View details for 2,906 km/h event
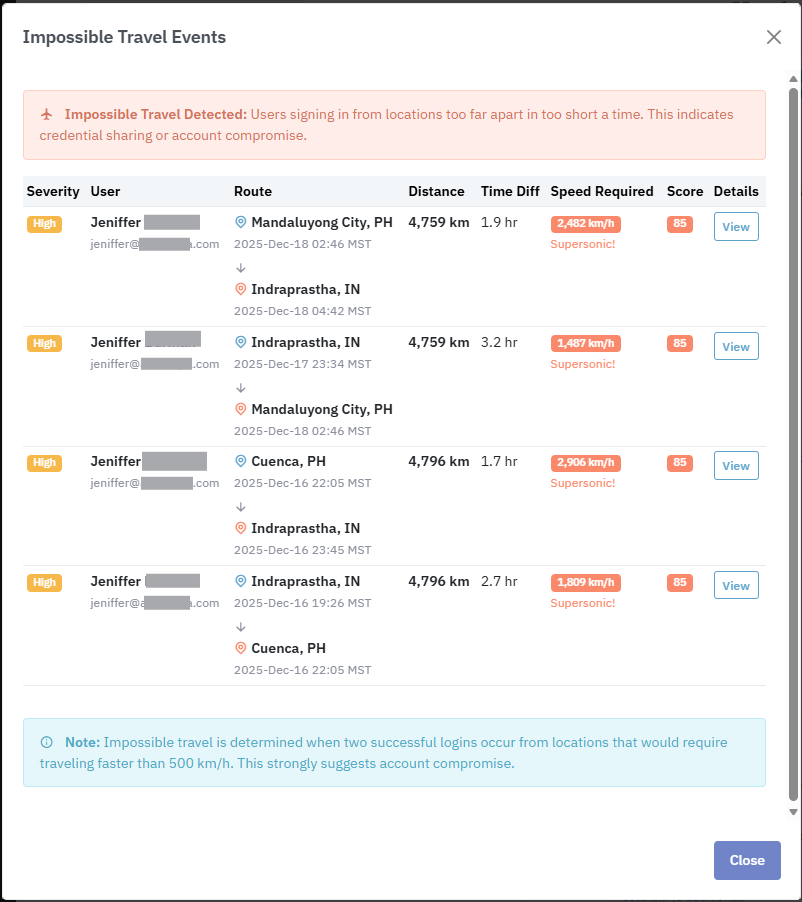Image resolution: width=802 pixels, height=902 pixels. pyautogui.click(x=736, y=466)
